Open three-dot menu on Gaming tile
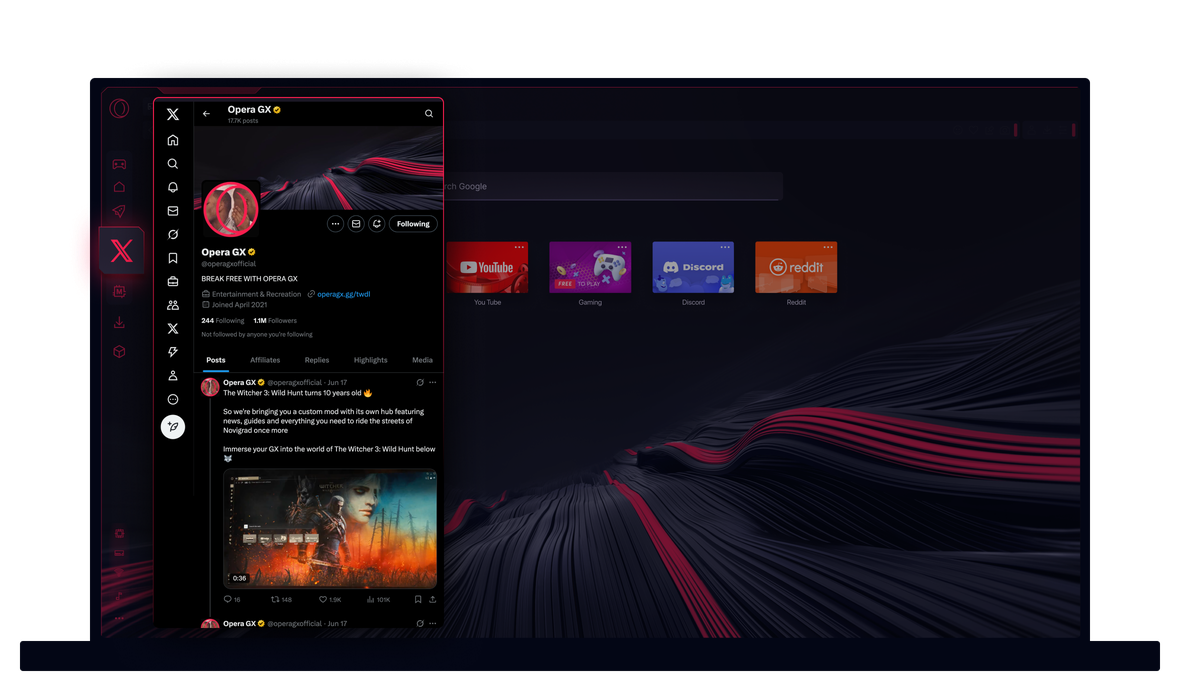Image resolution: width=1180 pixels, height=682 pixels. 622,247
